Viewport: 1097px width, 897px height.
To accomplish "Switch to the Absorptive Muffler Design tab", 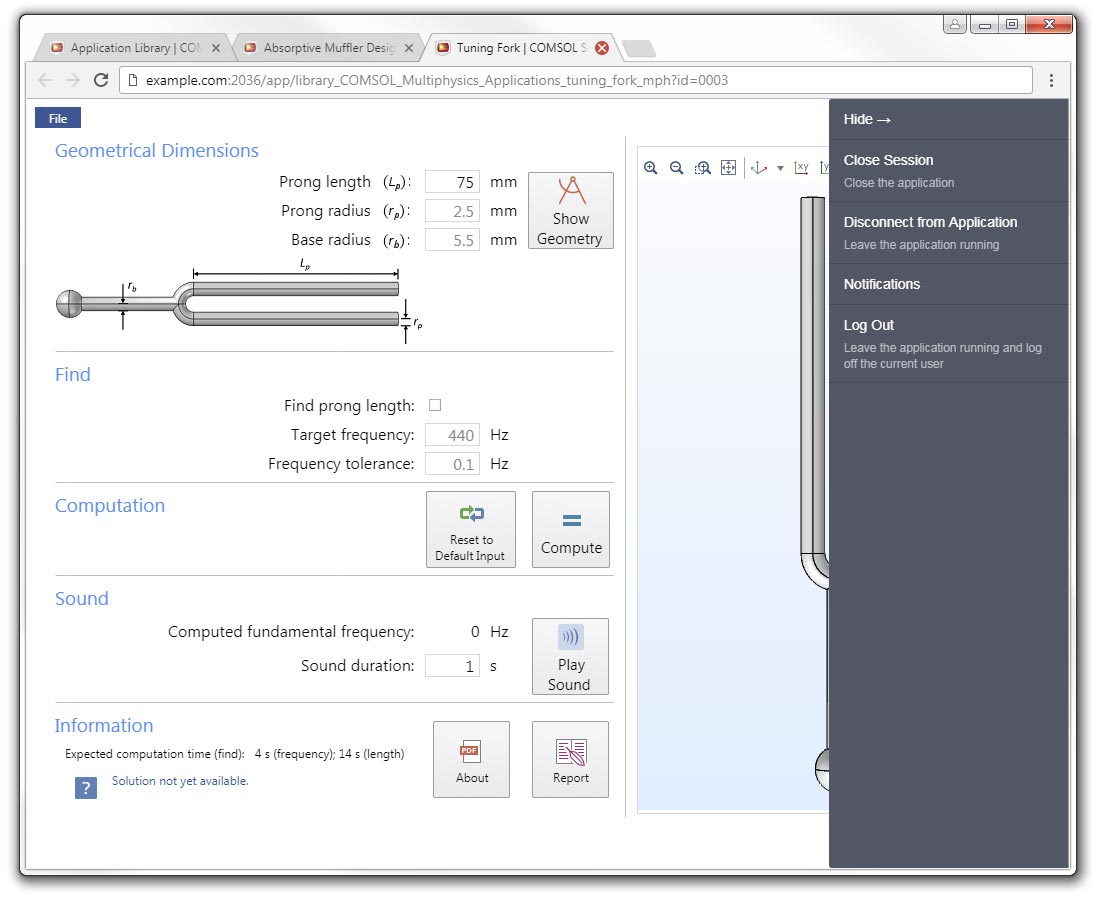I will coord(328,47).
